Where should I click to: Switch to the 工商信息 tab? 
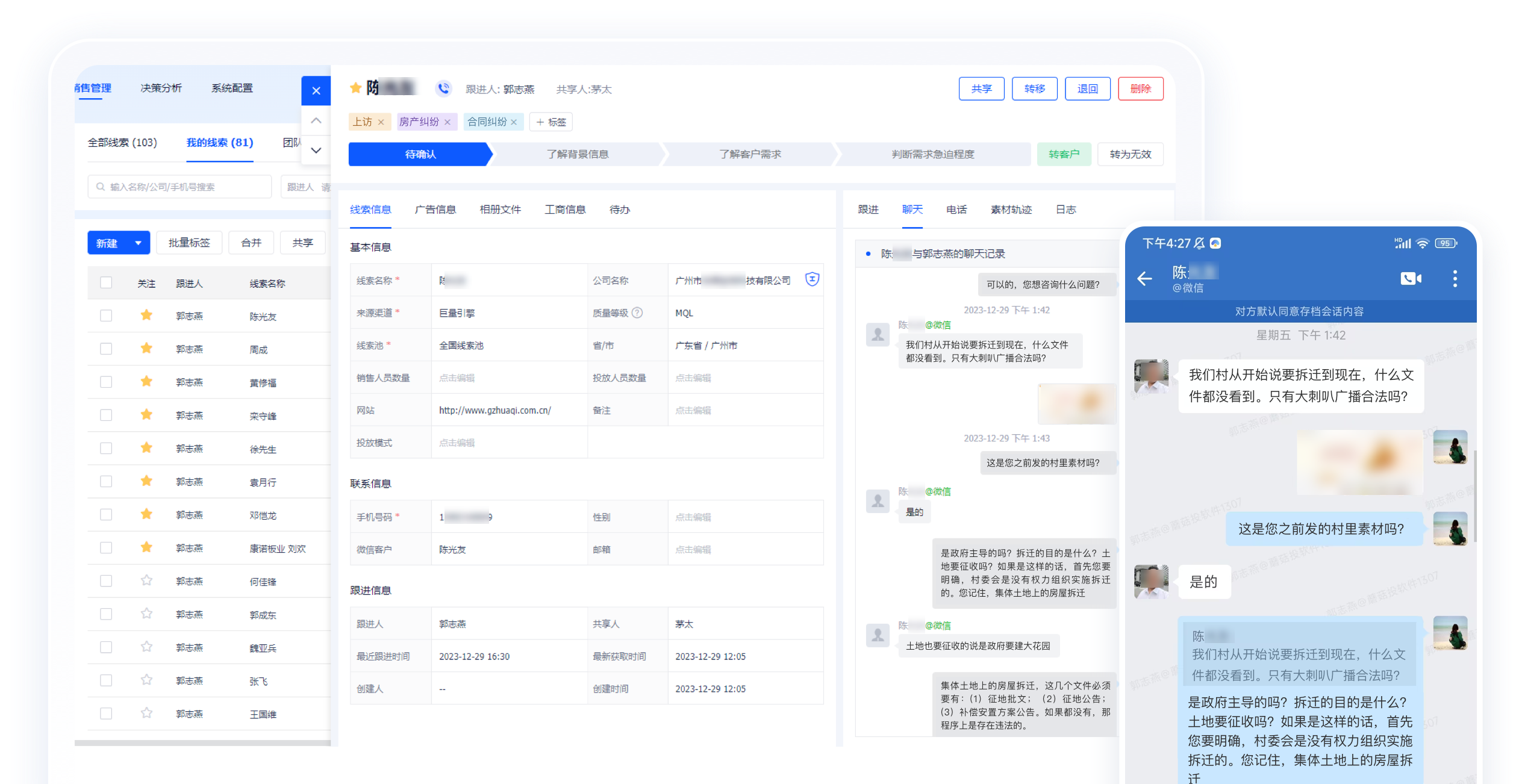click(564, 210)
